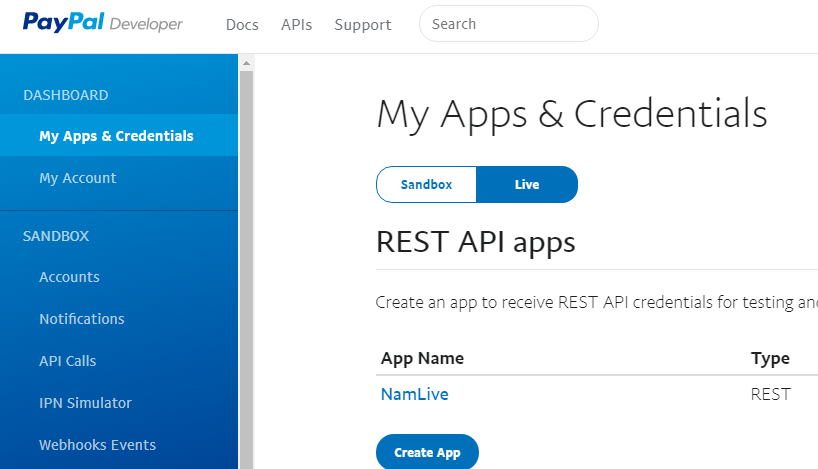Click the REST API apps heading
This screenshot has width=818, height=469.
[x=475, y=243]
